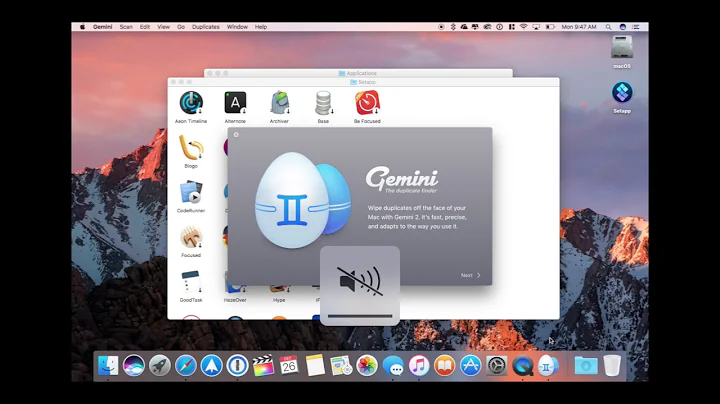720x404 pixels.
Task: Open Messages in the Dock
Action: [x=393, y=365]
